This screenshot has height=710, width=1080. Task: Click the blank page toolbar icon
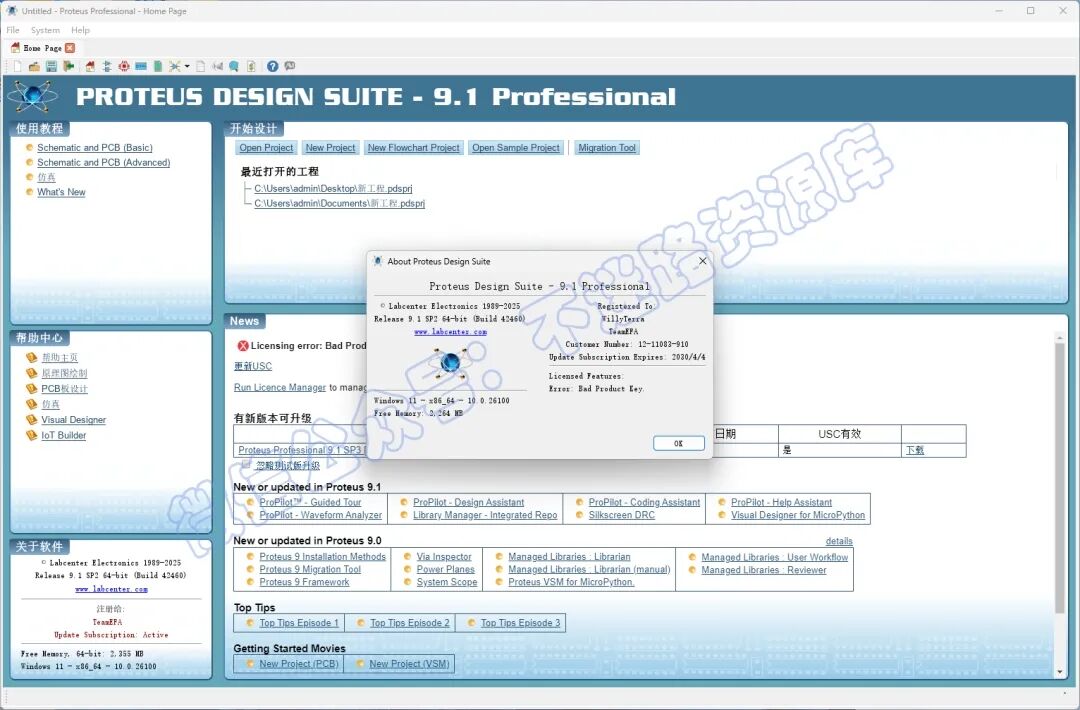pos(200,66)
